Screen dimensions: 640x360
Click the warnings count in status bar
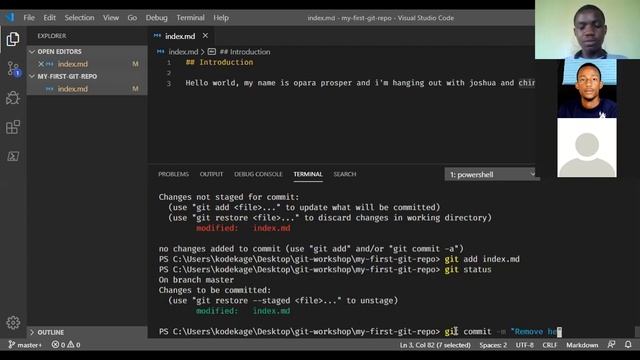[x=74, y=345]
